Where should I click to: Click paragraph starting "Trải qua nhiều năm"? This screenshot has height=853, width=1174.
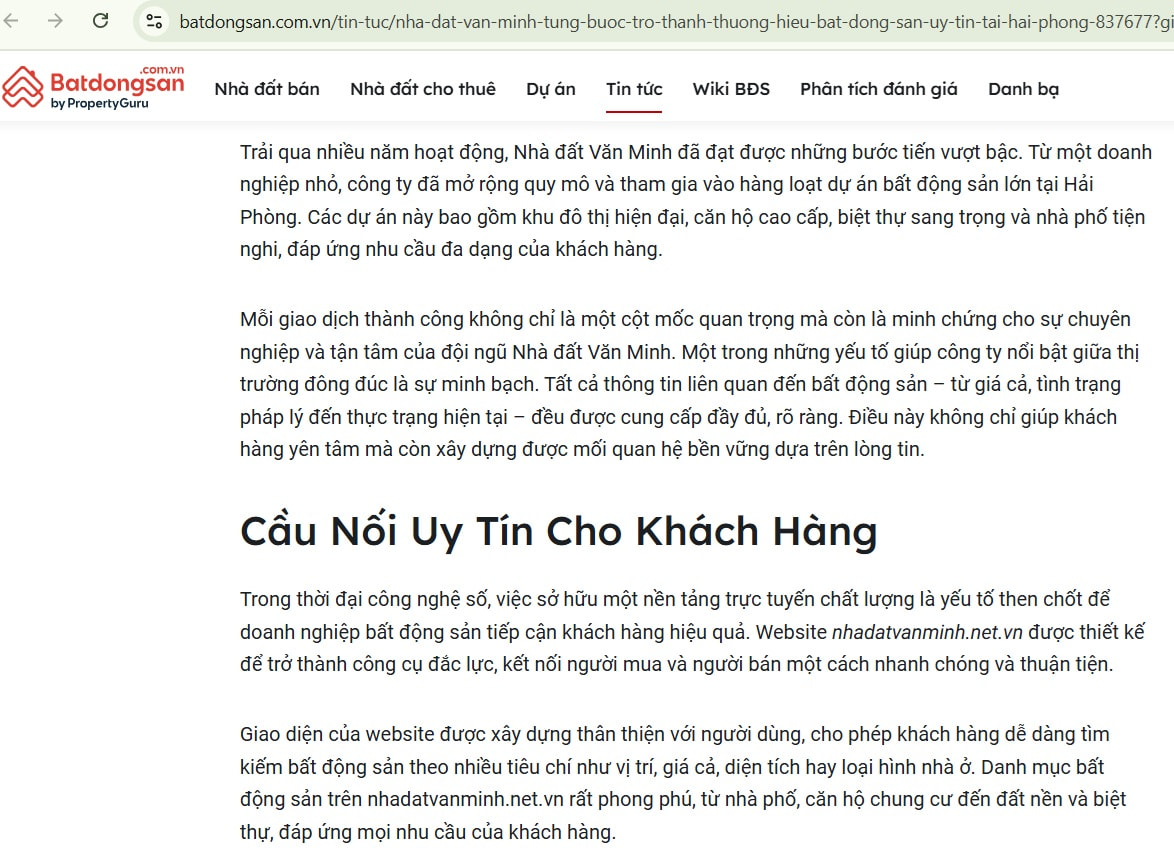tap(696, 201)
